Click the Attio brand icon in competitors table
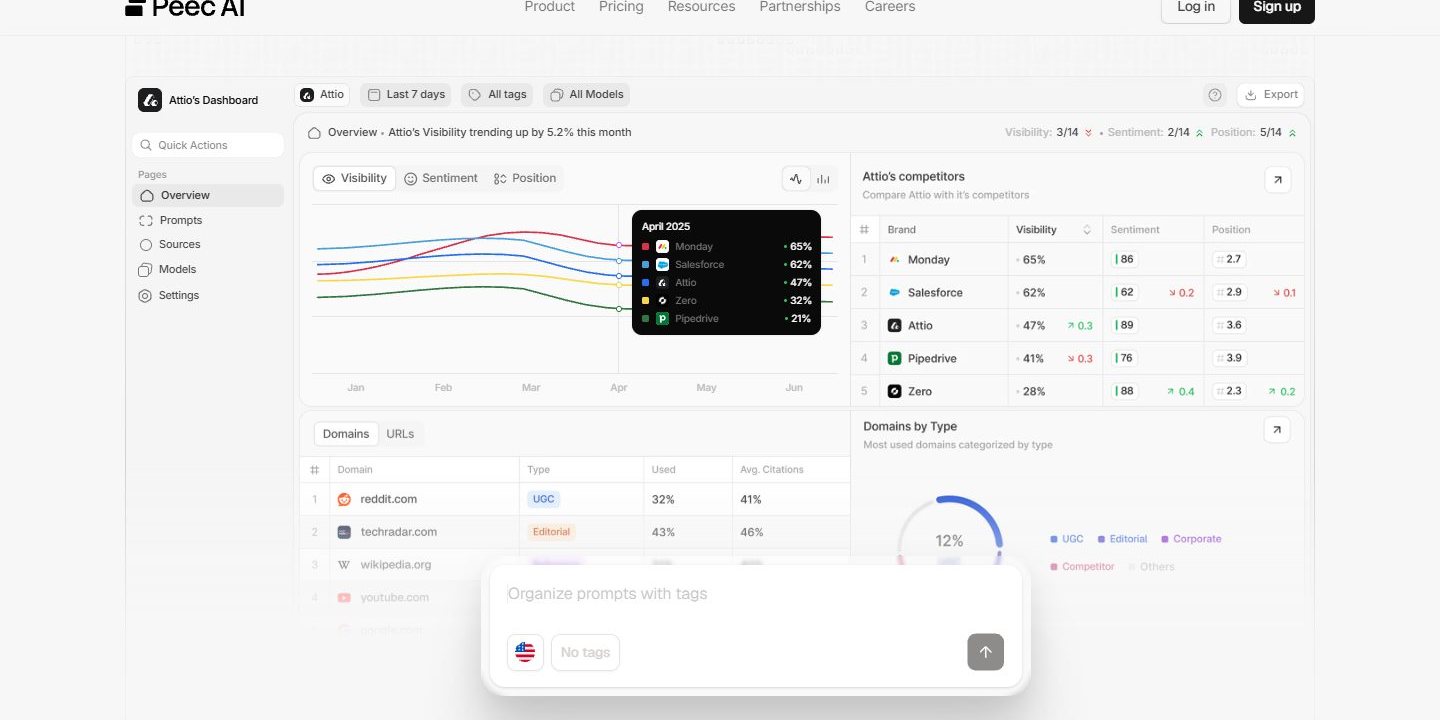1440x720 pixels. click(895, 326)
